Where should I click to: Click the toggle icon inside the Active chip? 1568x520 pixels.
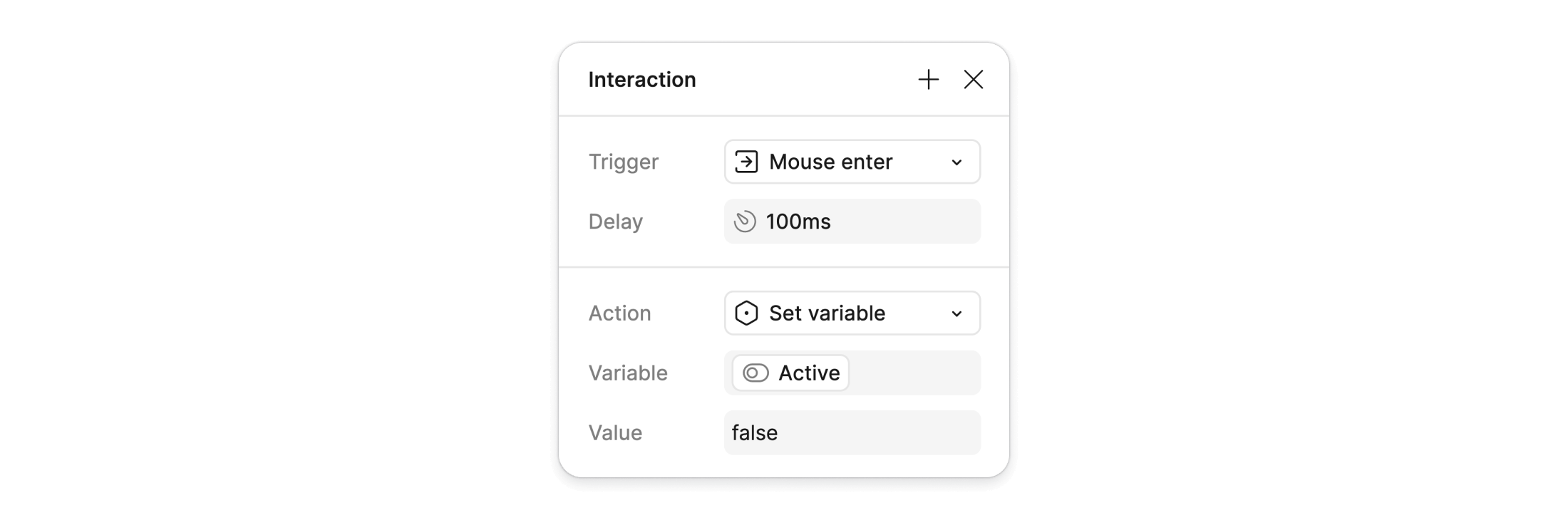point(755,373)
